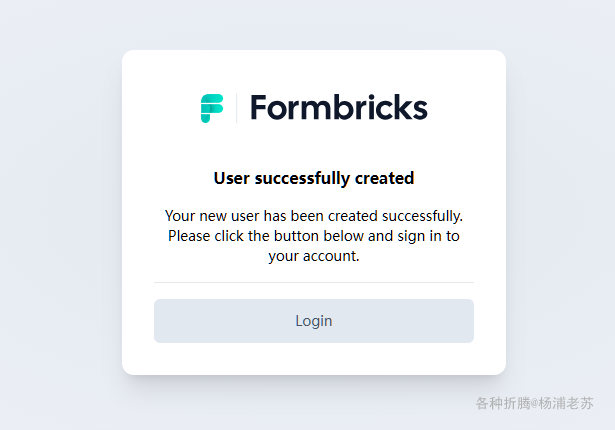The width and height of the screenshot is (615, 430).
Task: Click the watermark text in bottom corner
Action: pos(534,404)
